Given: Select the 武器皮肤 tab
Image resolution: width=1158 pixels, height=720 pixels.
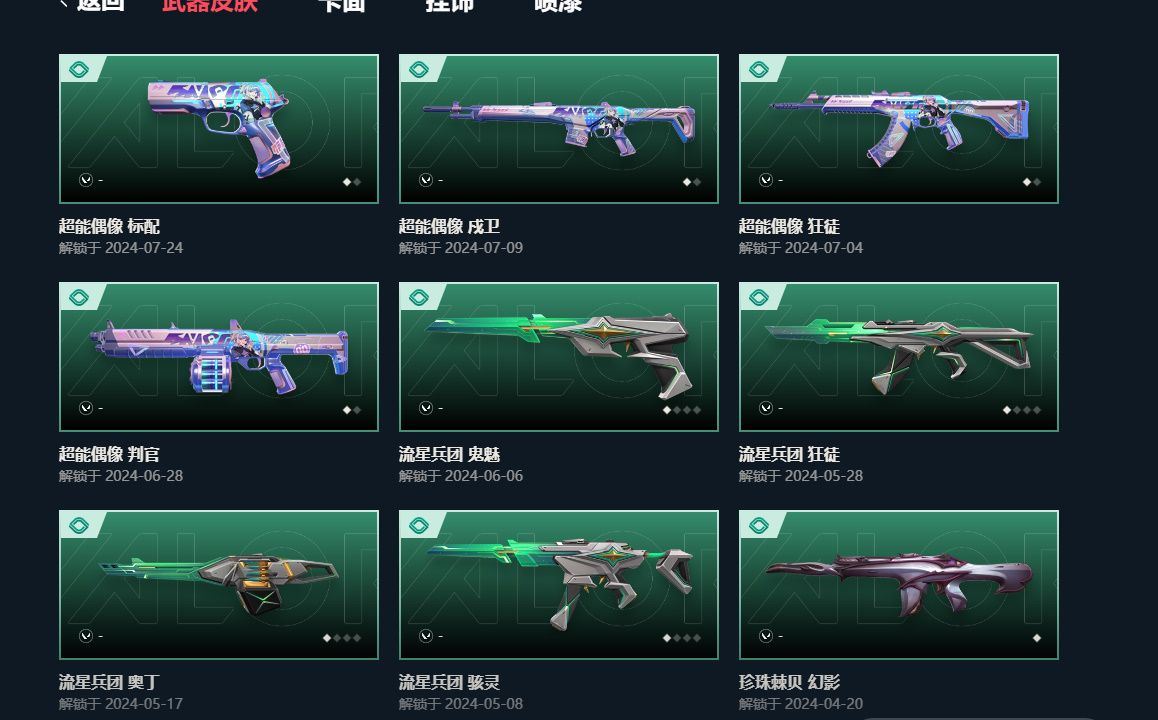Looking at the screenshot, I should (210, 4).
